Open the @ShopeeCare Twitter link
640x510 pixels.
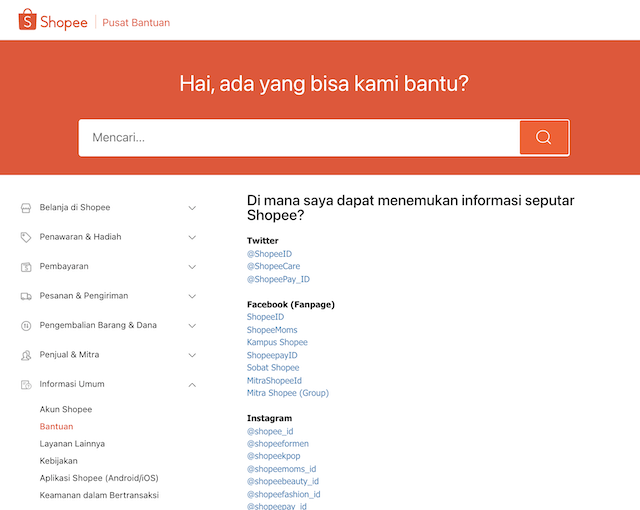(273, 266)
